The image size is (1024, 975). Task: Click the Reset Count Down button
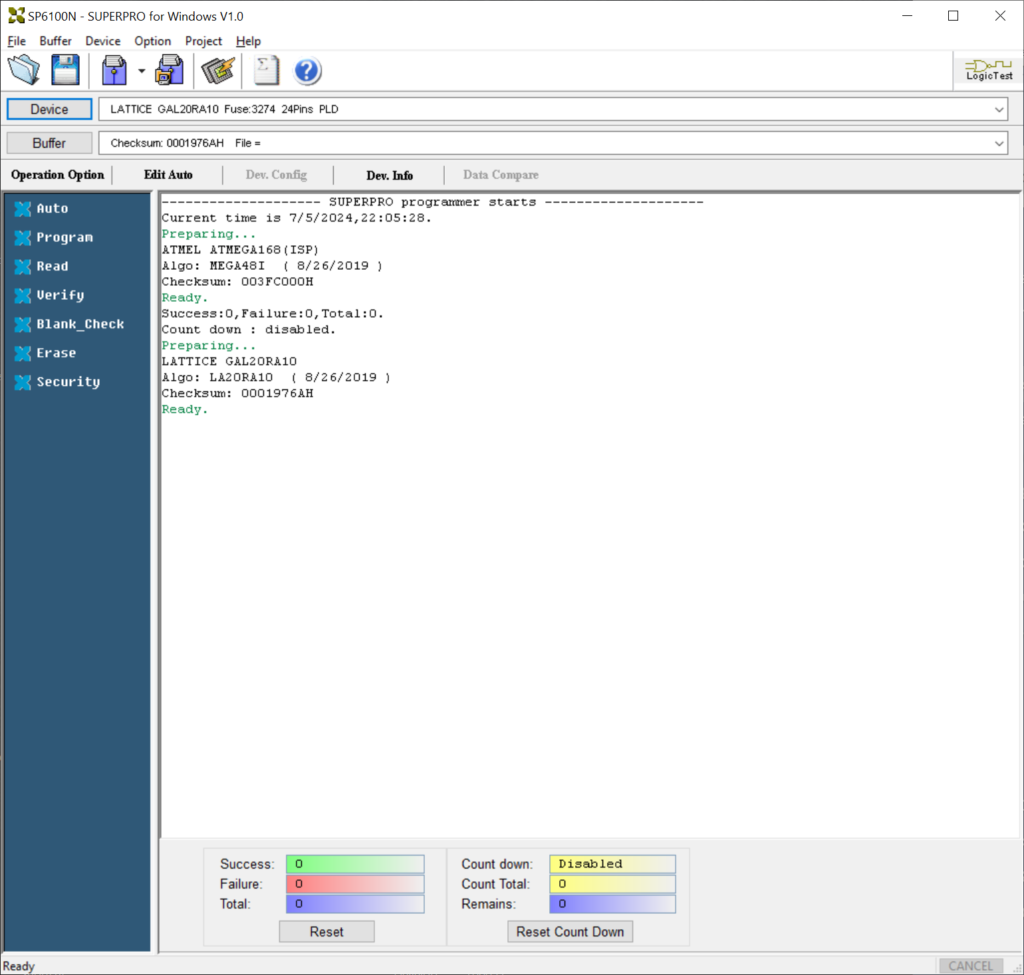click(x=569, y=931)
